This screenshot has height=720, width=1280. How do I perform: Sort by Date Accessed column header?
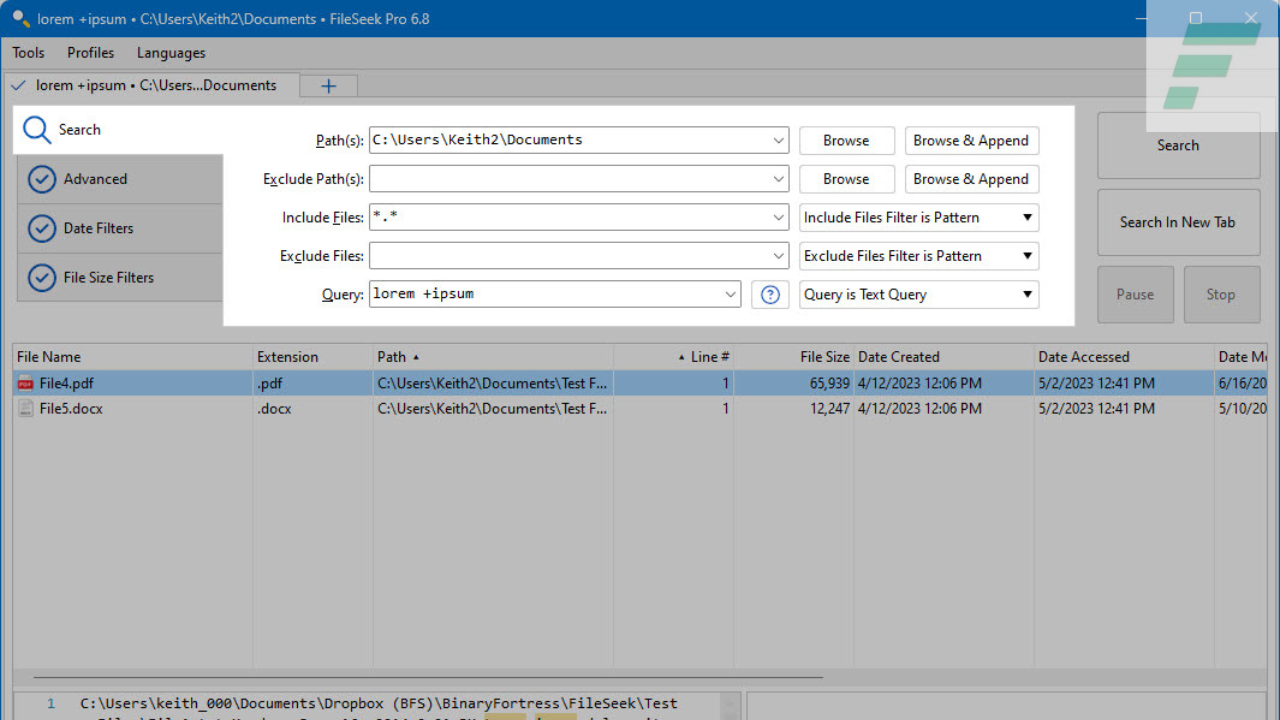(1124, 357)
